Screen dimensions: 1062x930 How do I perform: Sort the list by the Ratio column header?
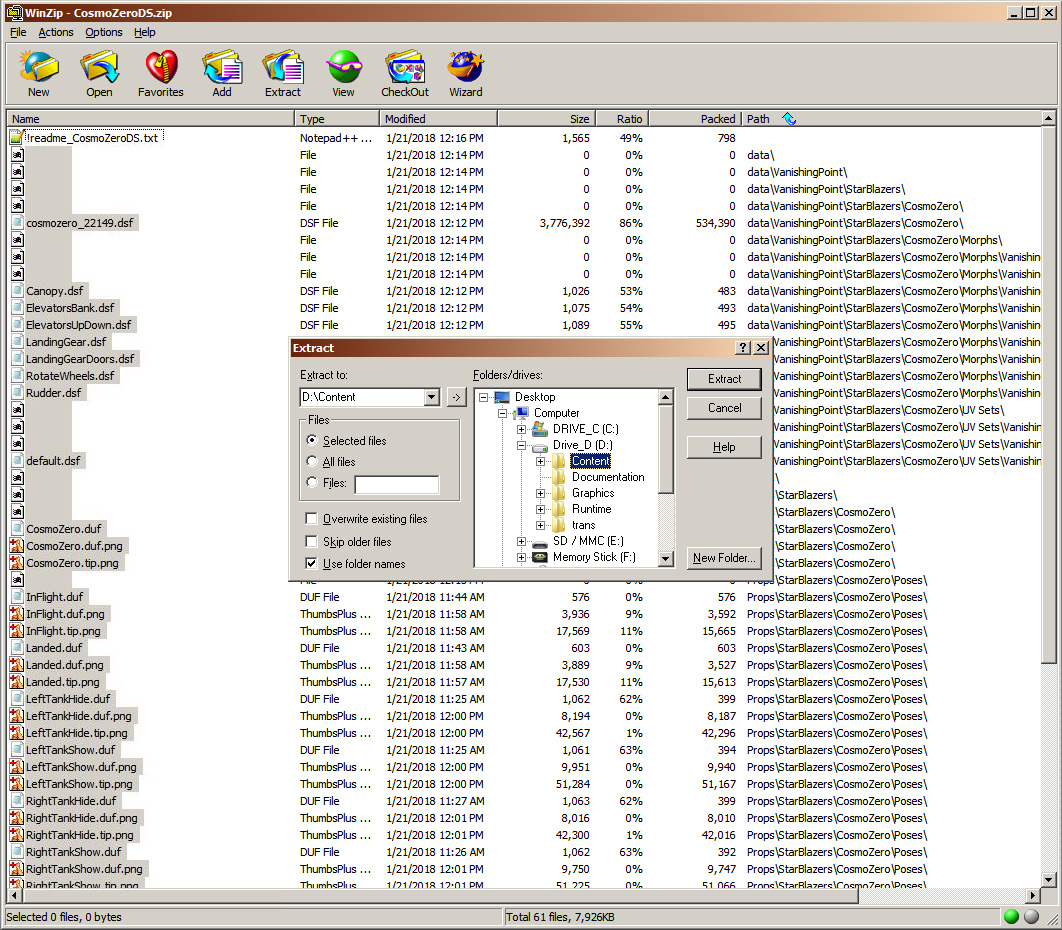tap(622, 119)
